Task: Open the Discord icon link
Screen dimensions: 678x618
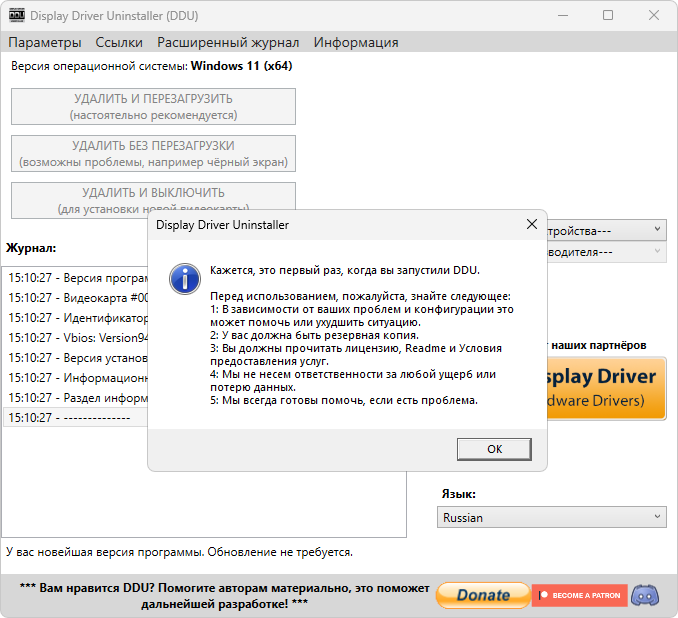Action: [x=645, y=595]
